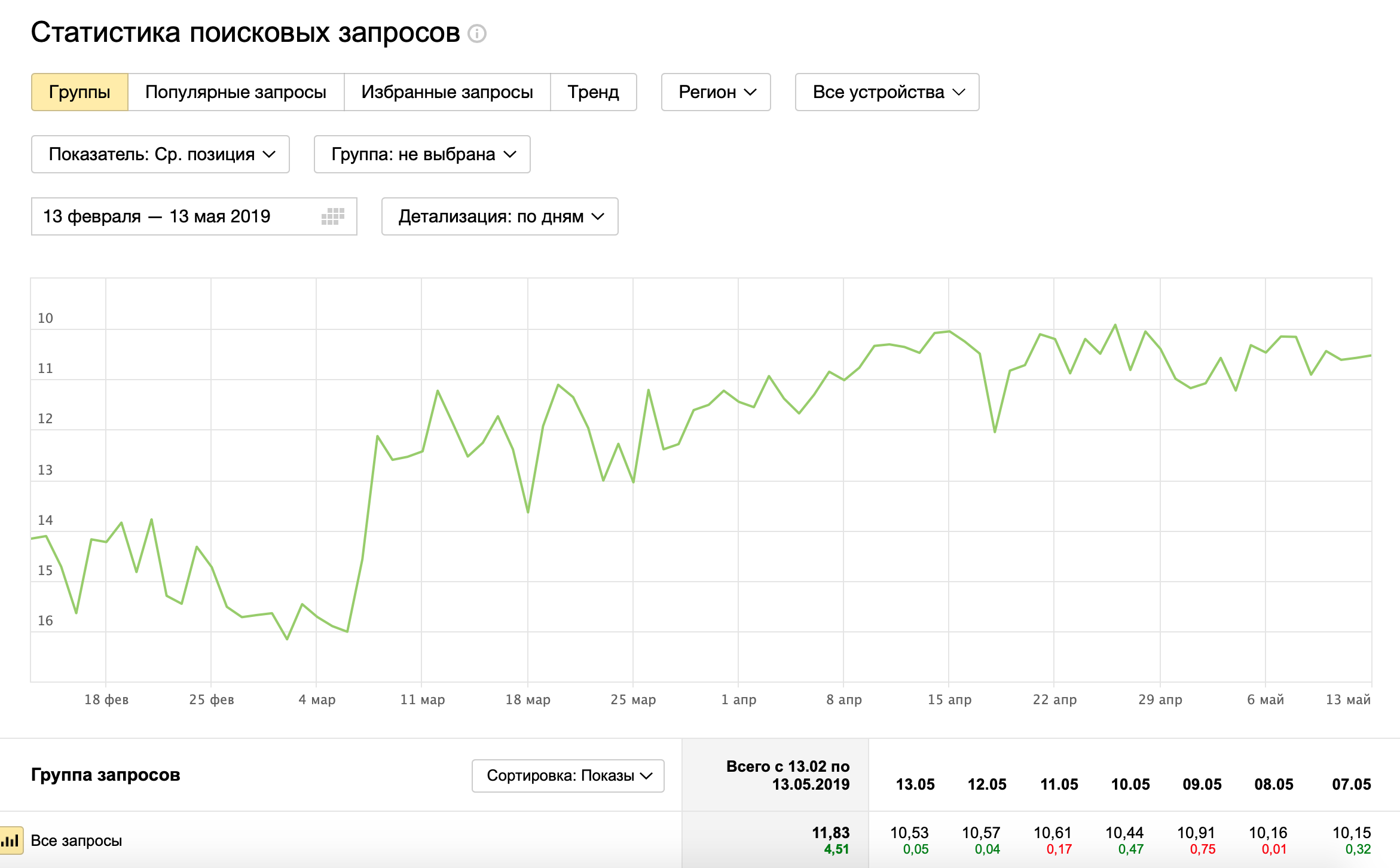Switch to Тренд tab

point(593,92)
